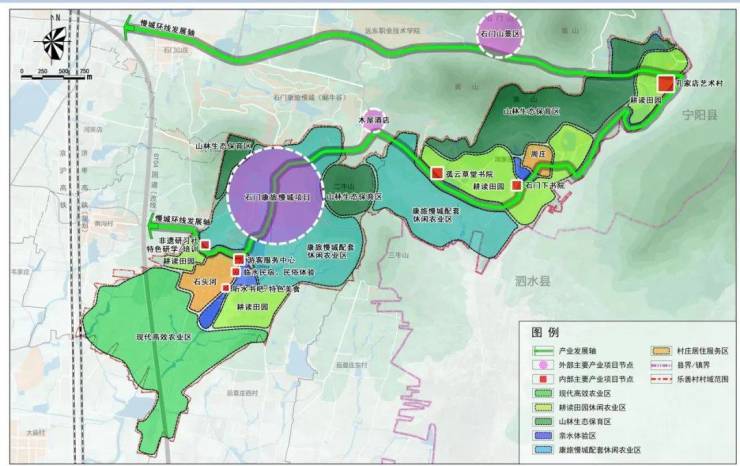Click the 亲水体验区 blue legend swatch
Image resolution: width=740 pixels, height=466 pixels.
click(543, 436)
